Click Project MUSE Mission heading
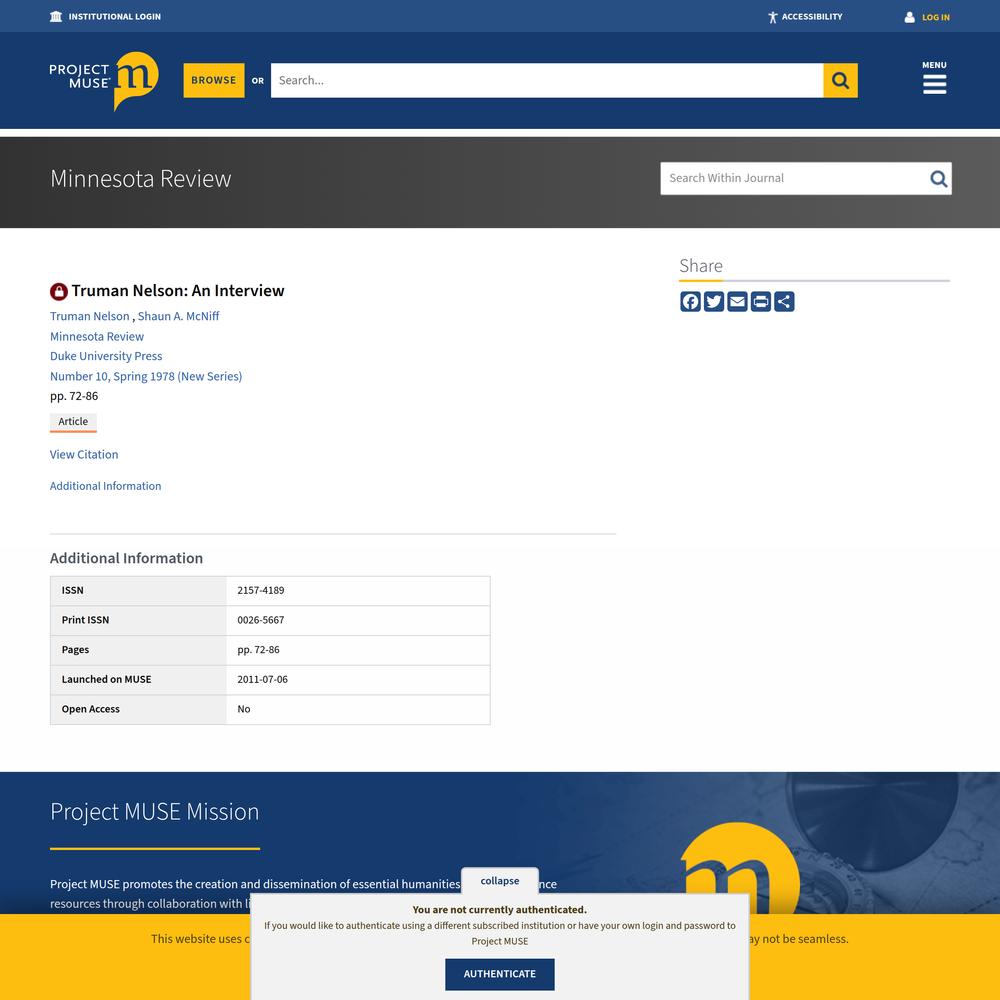1000x1000 pixels. (154, 812)
